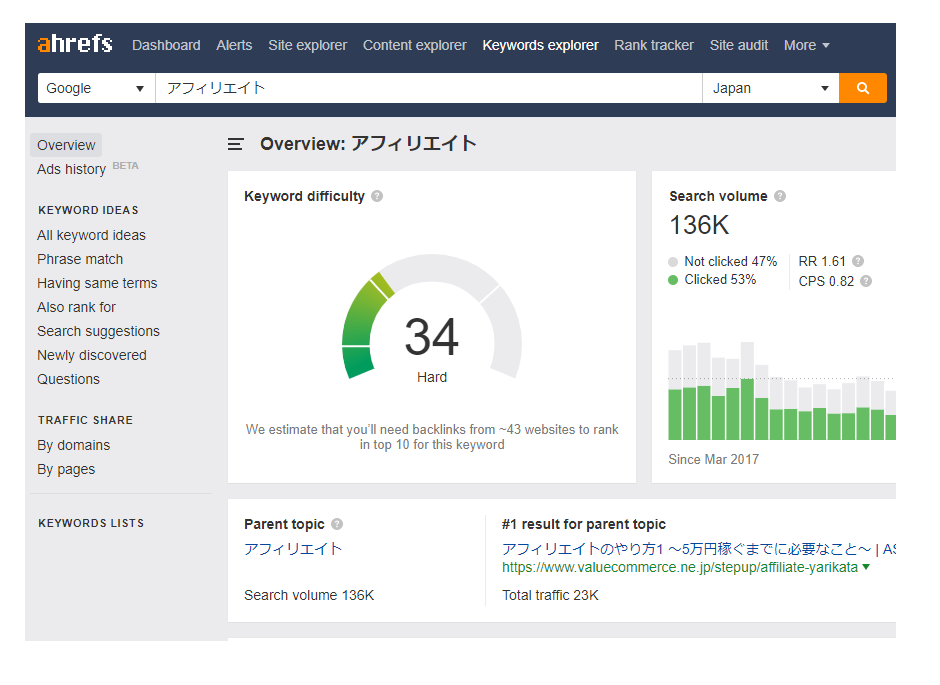The height and width of the screenshot is (685, 940).
Task: Open Newly discovered keywords
Action: click(92, 355)
